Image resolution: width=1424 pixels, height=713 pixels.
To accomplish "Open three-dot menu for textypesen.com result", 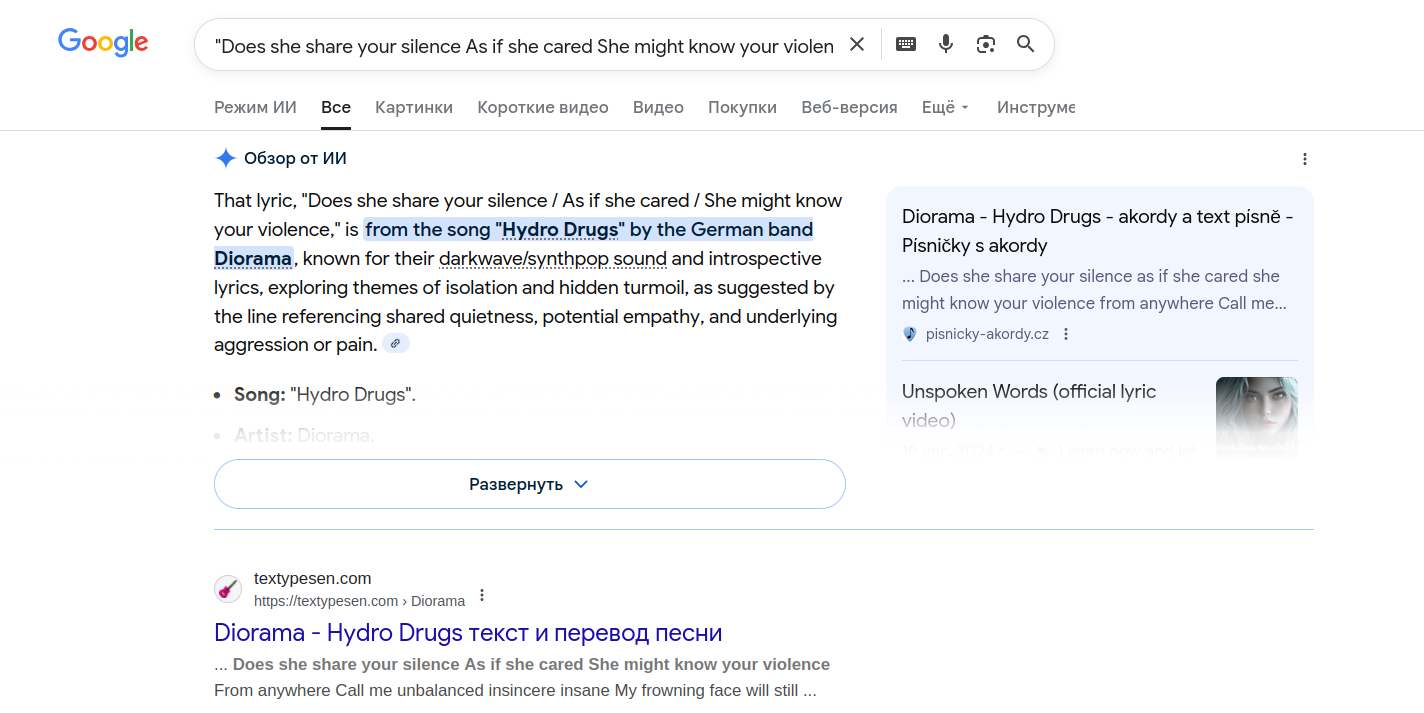I will [x=482, y=595].
